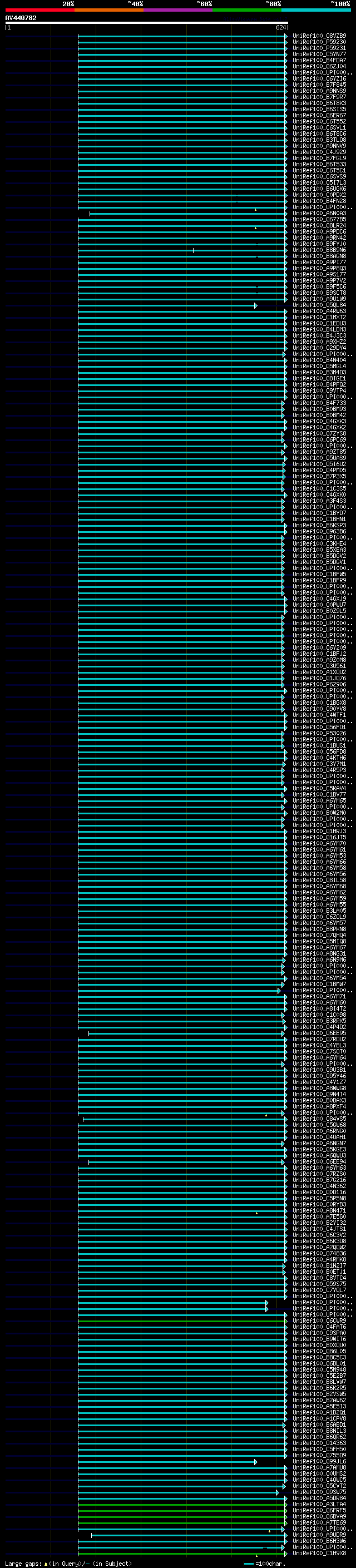Click label UniRef100_Q6EE95
Image resolution: width=356 pixels, height=1568 pixels.
coord(319,1033)
